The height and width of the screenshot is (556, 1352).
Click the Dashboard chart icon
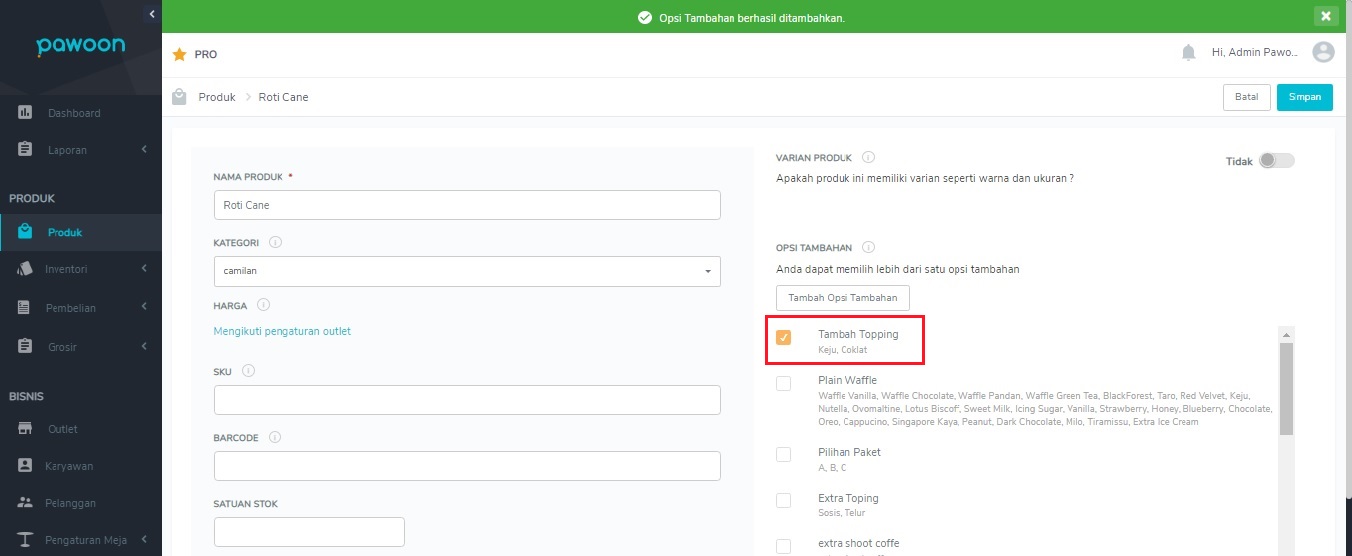[x=26, y=113]
